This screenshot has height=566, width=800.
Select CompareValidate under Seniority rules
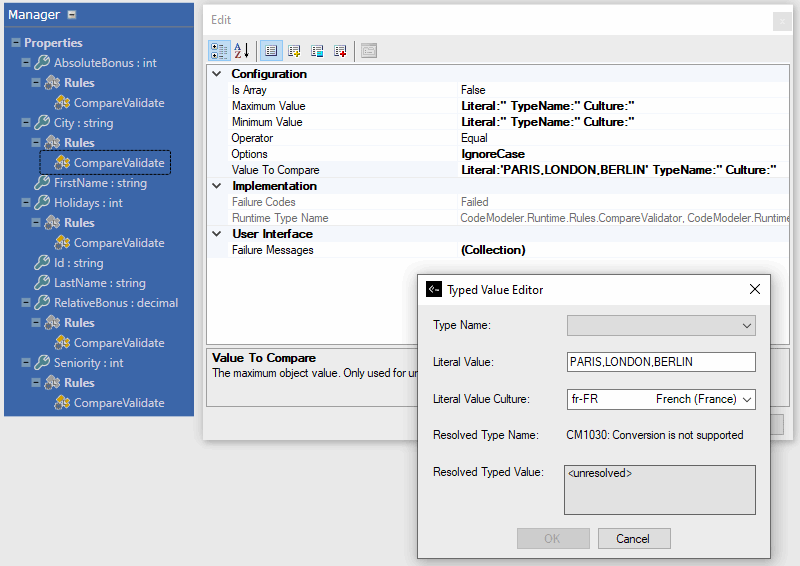(x=119, y=403)
